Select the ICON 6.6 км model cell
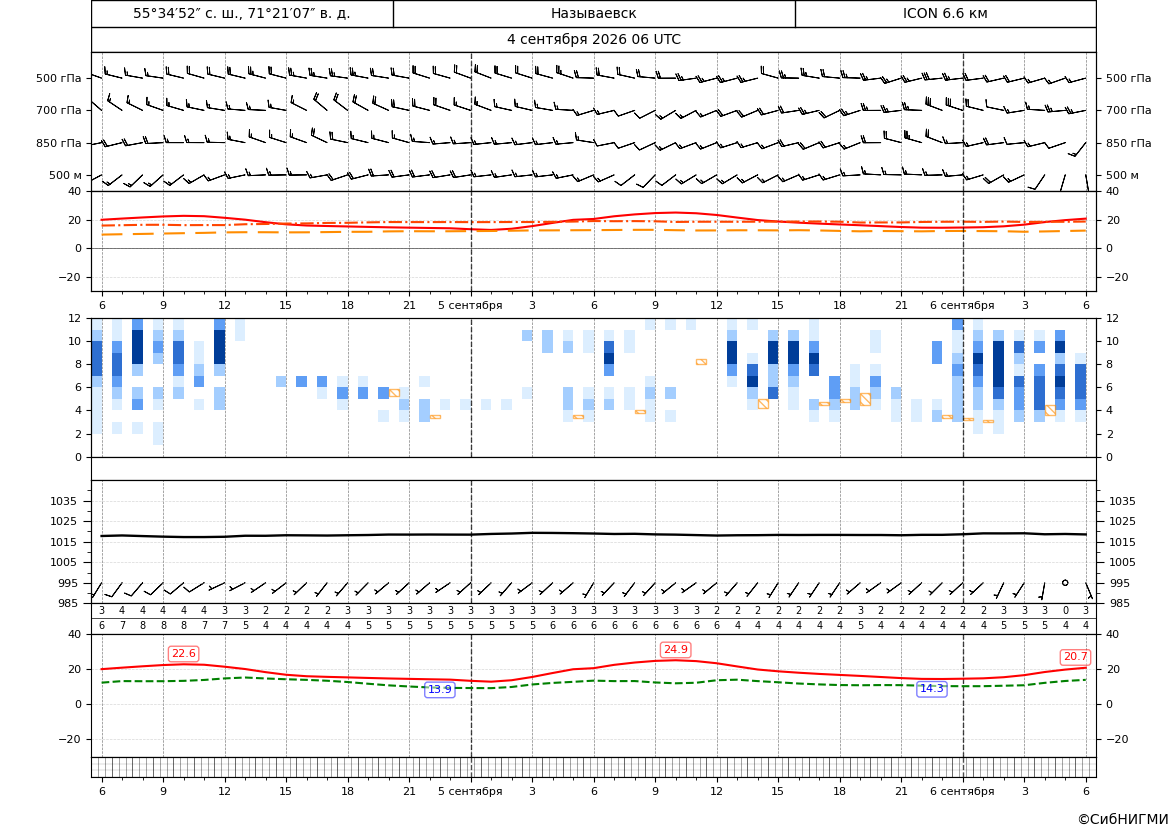 [945, 13]
